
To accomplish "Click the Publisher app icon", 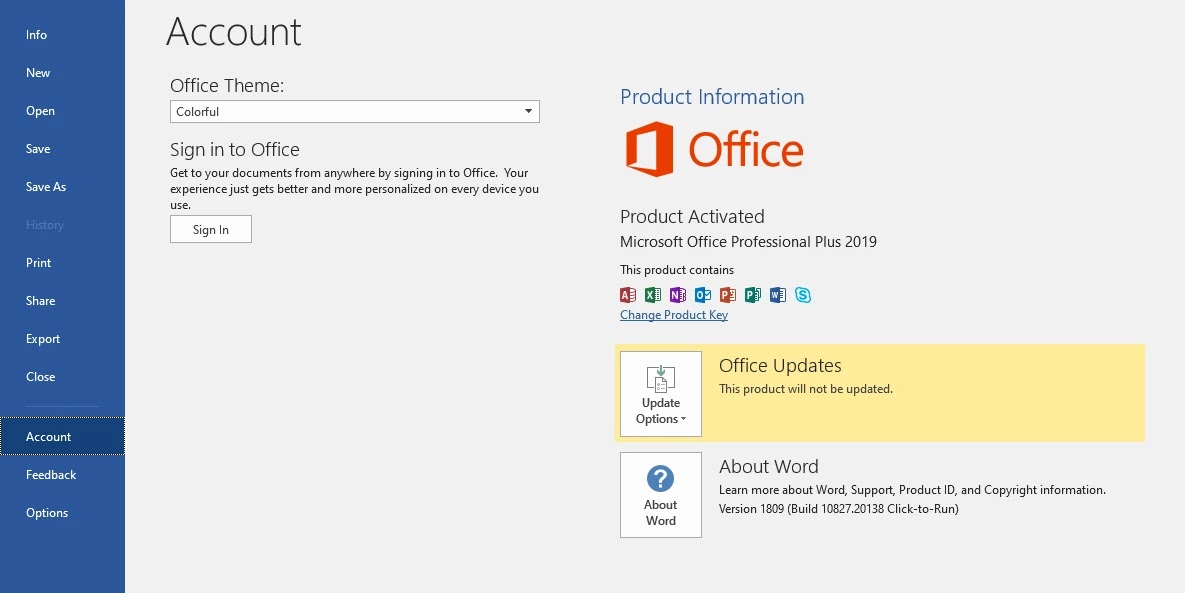I will pos(753,295).
